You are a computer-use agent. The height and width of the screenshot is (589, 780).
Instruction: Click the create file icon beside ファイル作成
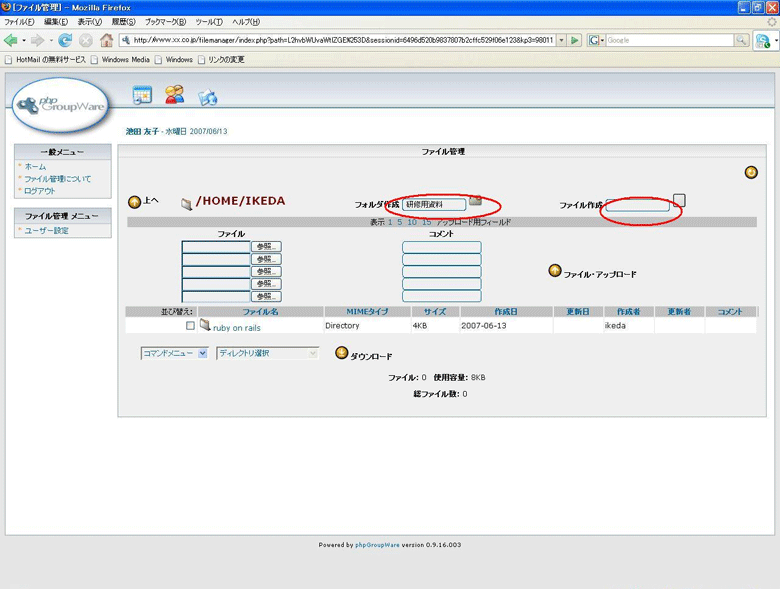coord(680,199)
